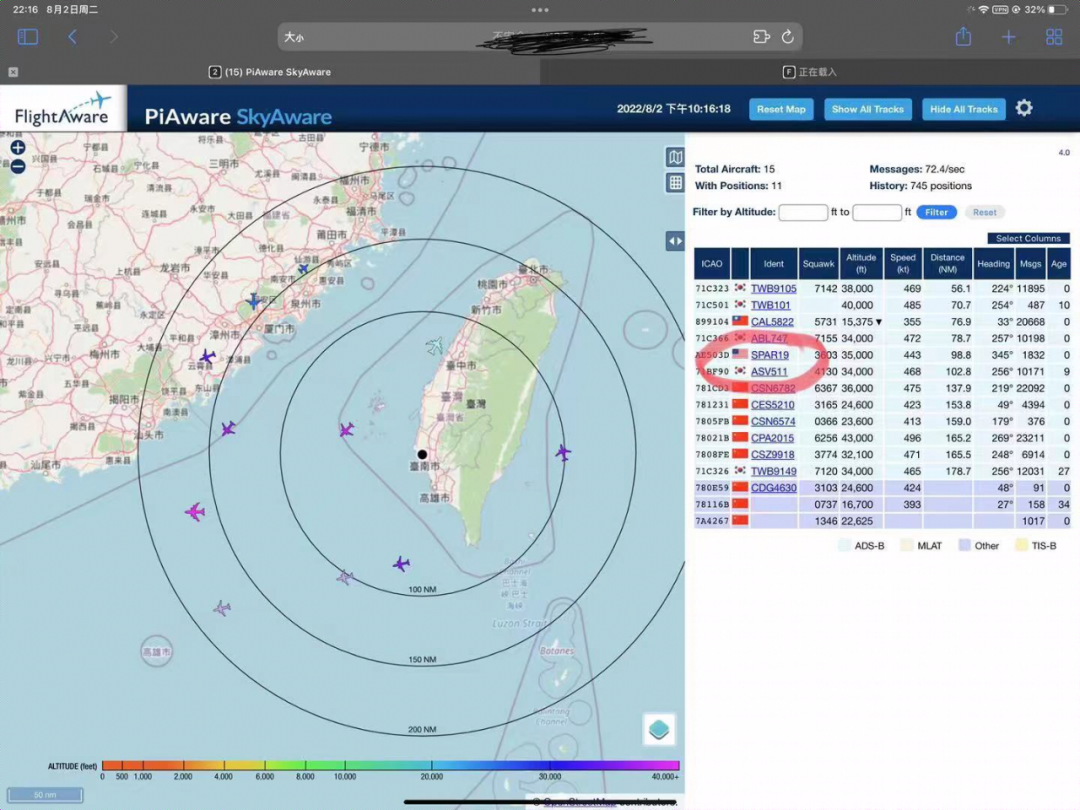Go back with the browser back arrow
The width and height of the screenshot is (1080, 810).
pos(72,37)
